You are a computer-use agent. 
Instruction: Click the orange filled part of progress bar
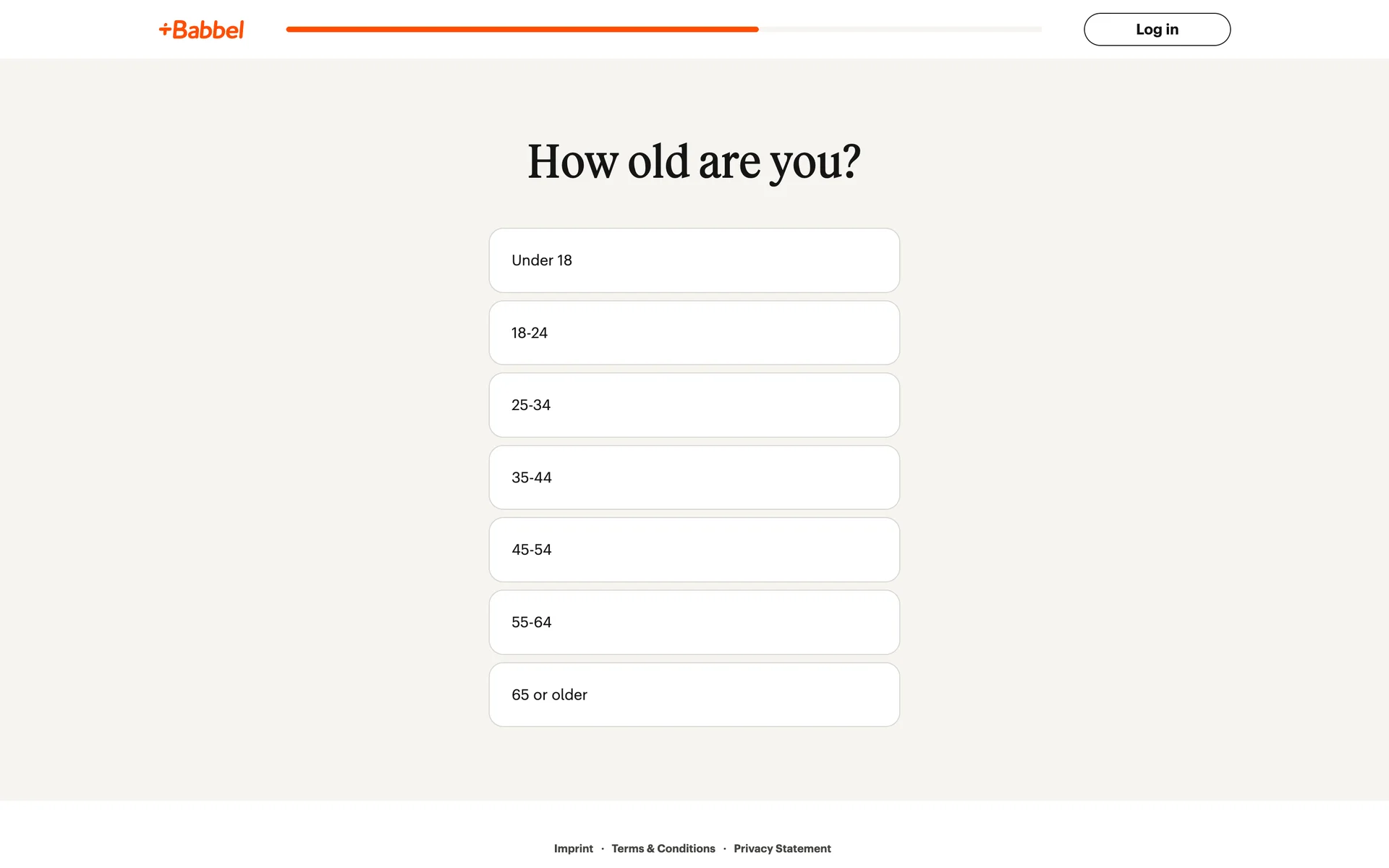[x=521, y=30]
